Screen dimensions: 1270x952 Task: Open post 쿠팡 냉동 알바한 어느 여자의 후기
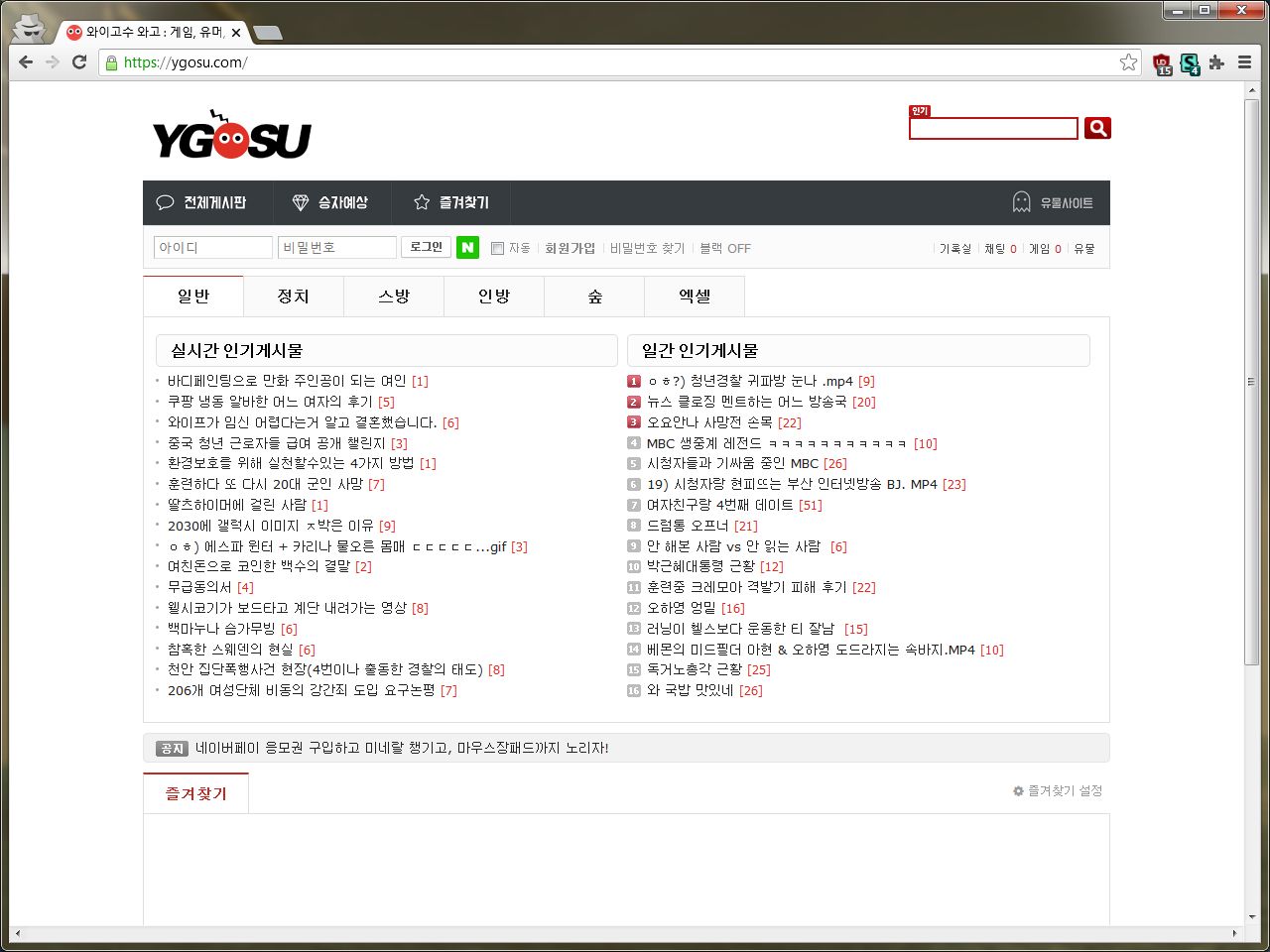pos(270,402)
